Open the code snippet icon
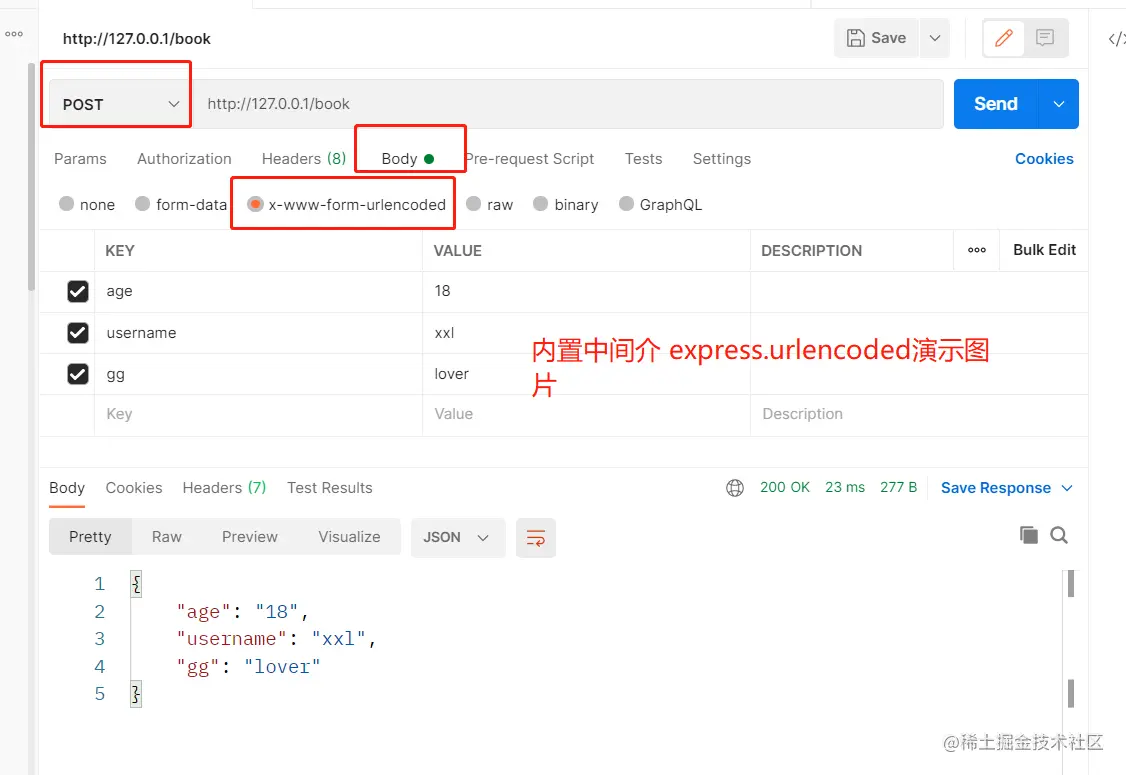Image resolution: width=1126 pixels, height=775 pixels. (x=1116, y=39)
